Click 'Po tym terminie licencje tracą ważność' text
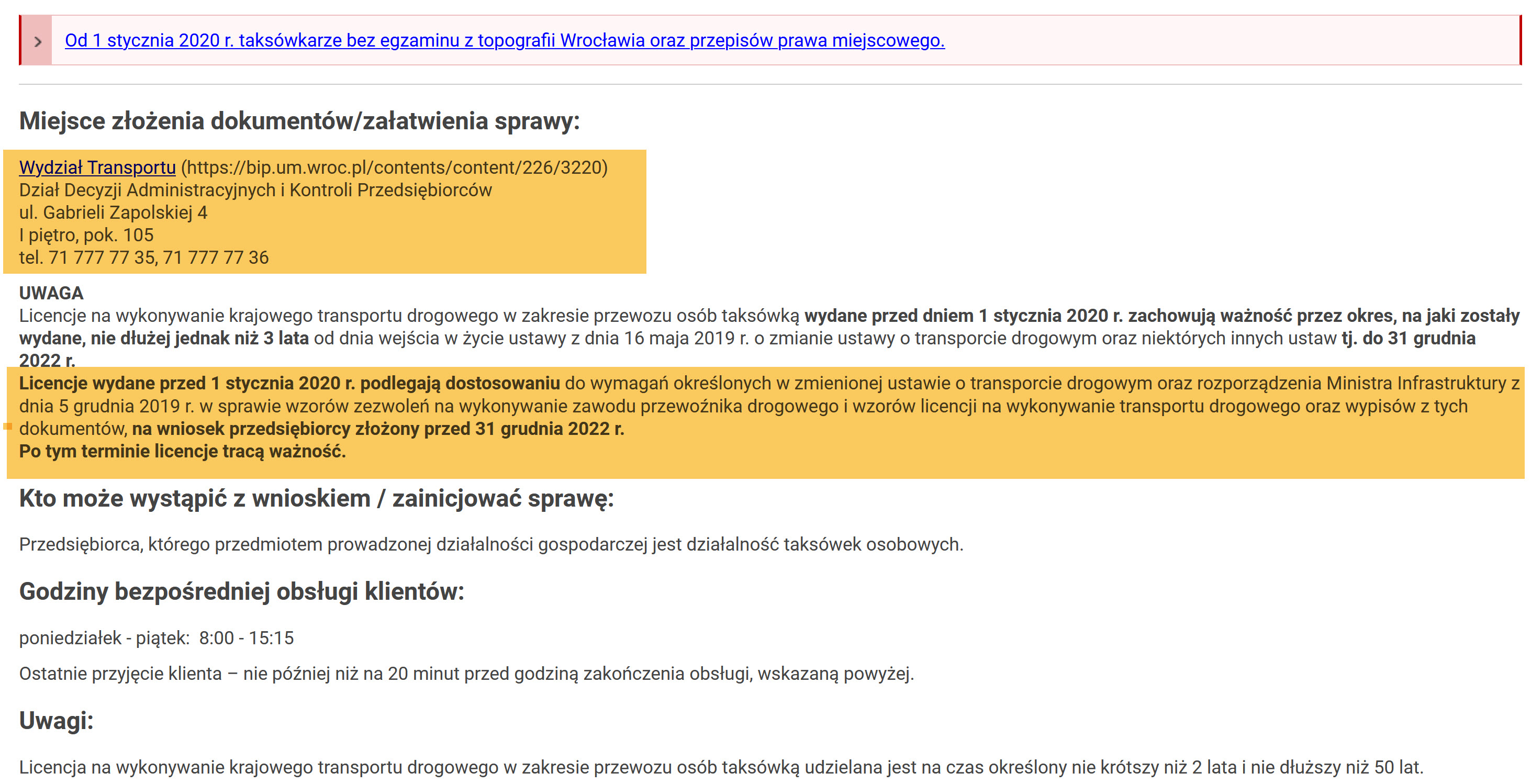This screenshot has height=784, width=1531. pyautogui.click(x=182, y=451)
